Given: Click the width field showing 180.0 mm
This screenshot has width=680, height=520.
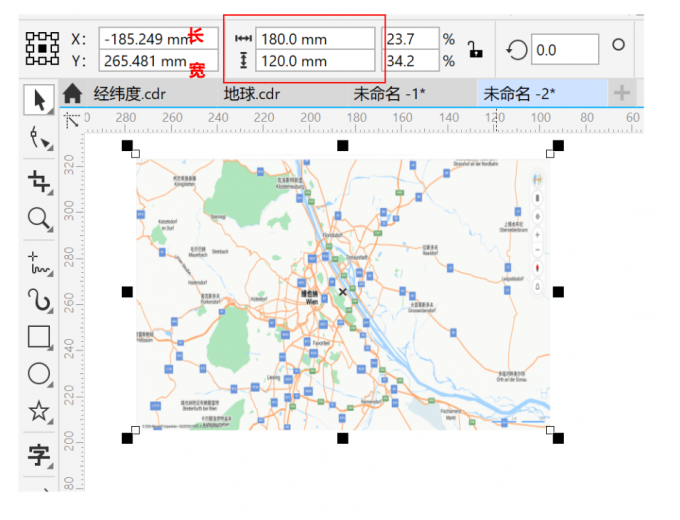Looking at the screenshot, I should coord(315,39).
